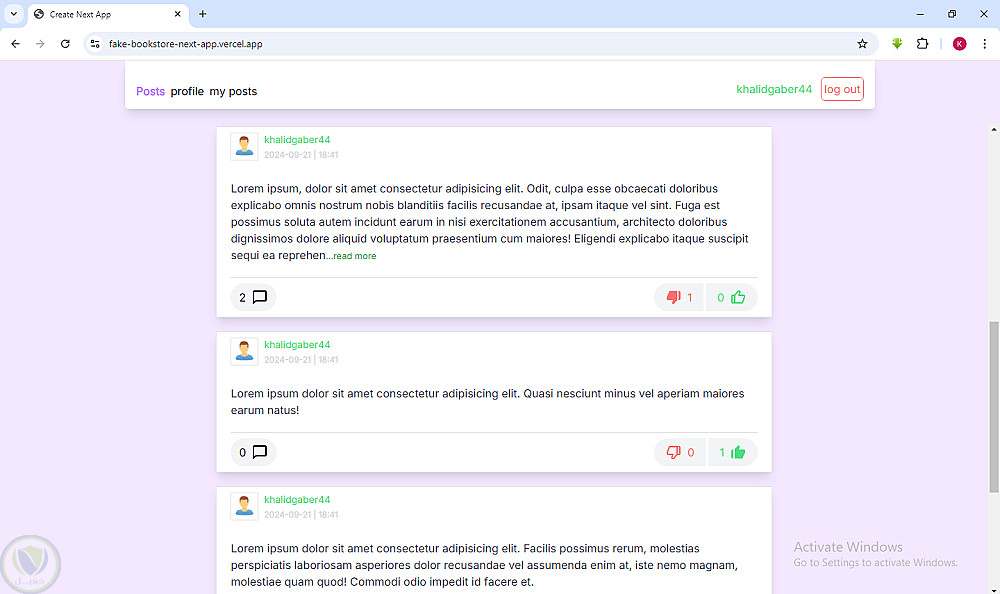Click the dislike count '1' on first post
Screen dimensions: 1000x594
point(689,297)
